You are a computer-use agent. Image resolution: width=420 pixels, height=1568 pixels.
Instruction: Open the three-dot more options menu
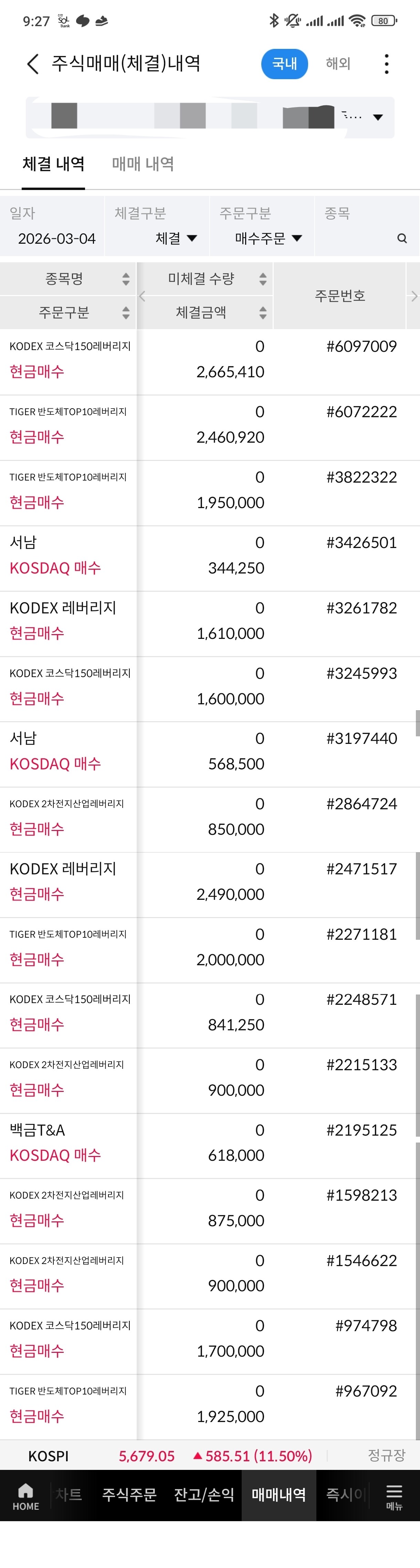tap(387, 63)
